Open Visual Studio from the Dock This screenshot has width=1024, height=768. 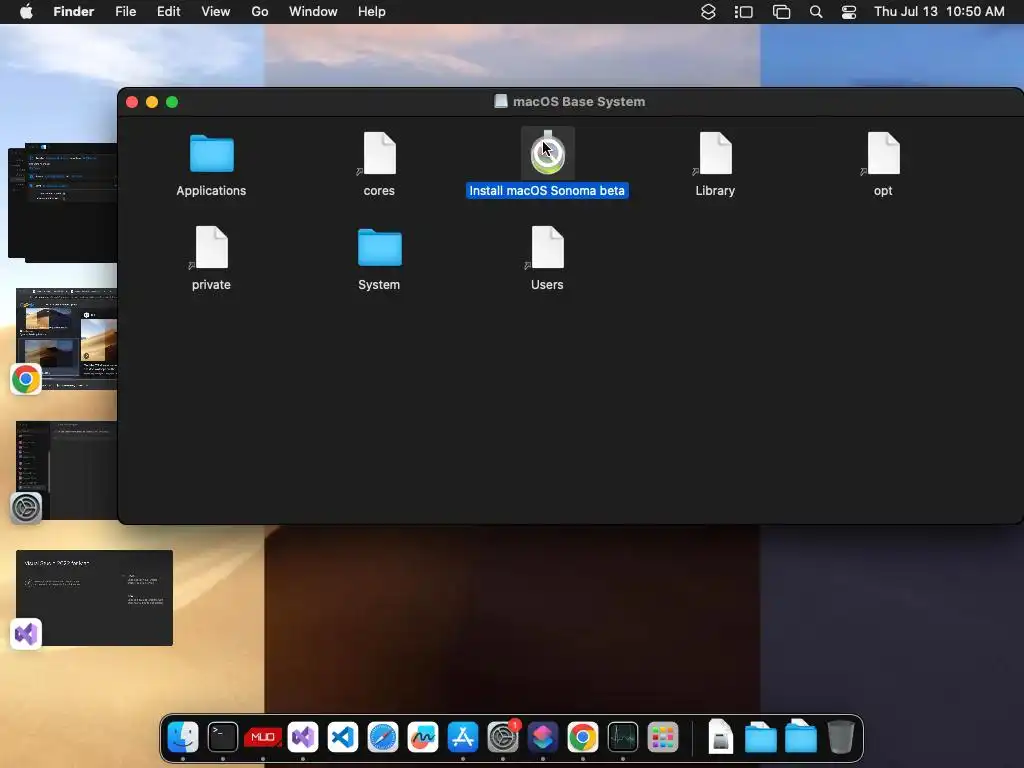coord(303,737)
